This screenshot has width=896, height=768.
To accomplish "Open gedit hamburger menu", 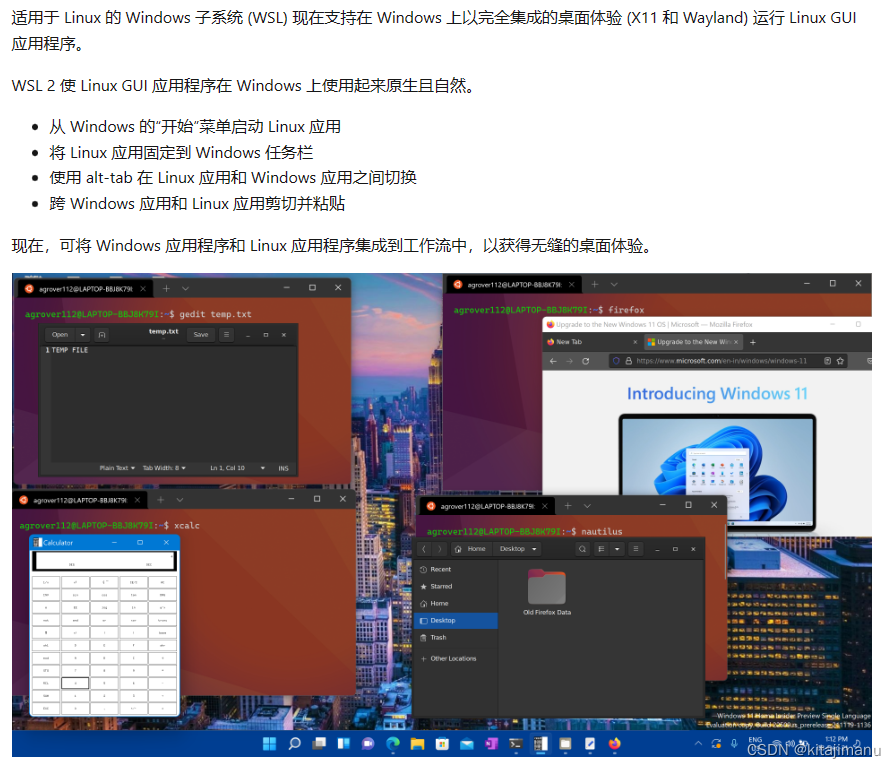I will (x=226, y=335).
